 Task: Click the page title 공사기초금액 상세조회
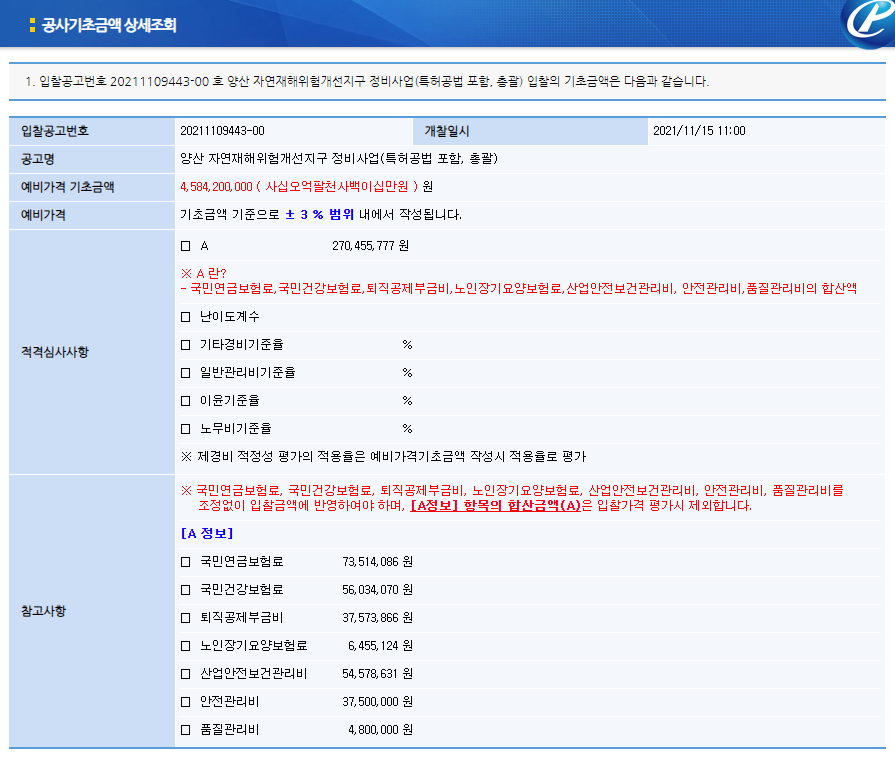click(x=109, y=25)
